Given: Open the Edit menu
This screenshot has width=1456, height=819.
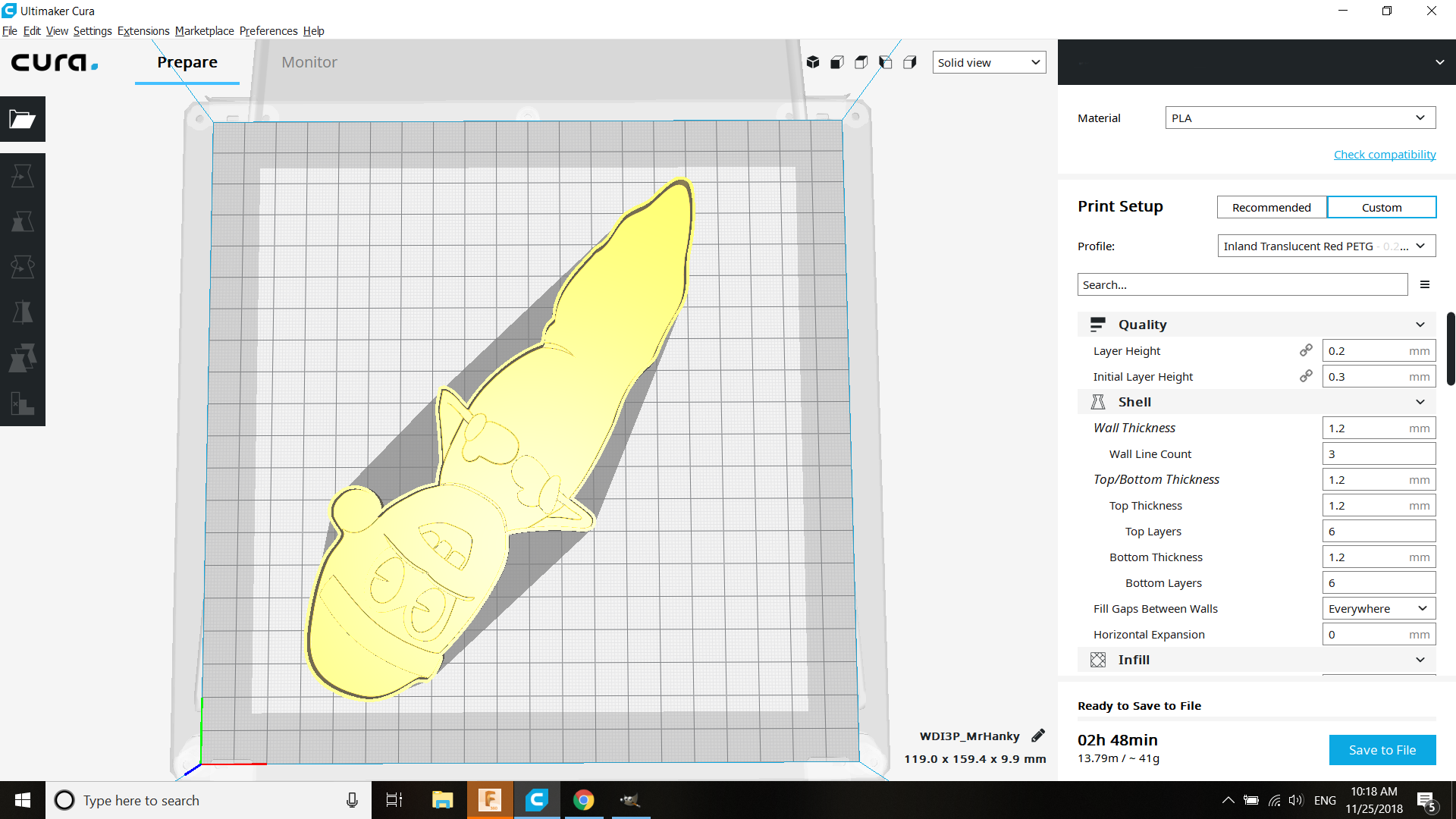Looking at the screenshot, I should click(x=32, y=31).
